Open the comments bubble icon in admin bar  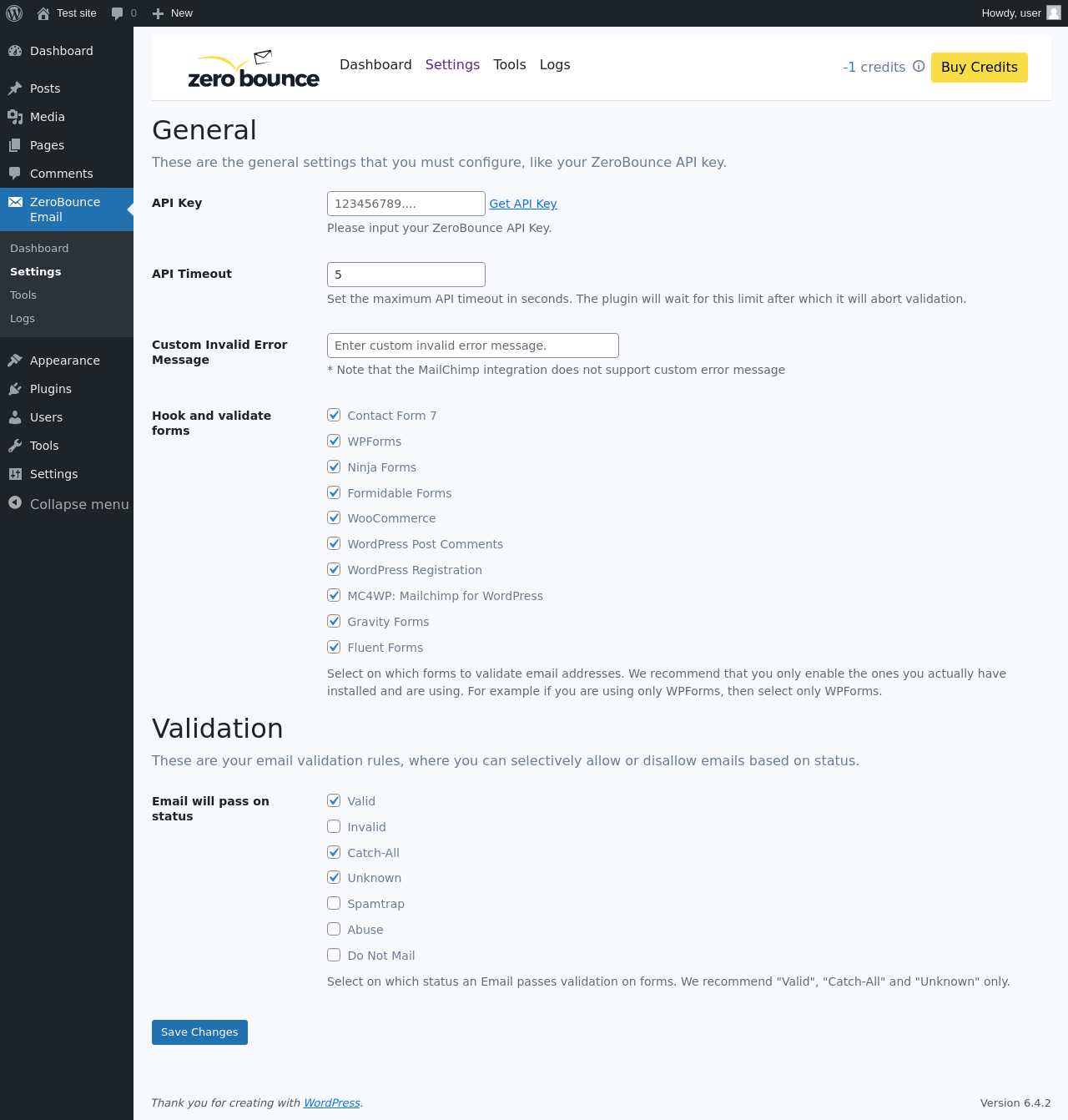[x=117, y=13]
